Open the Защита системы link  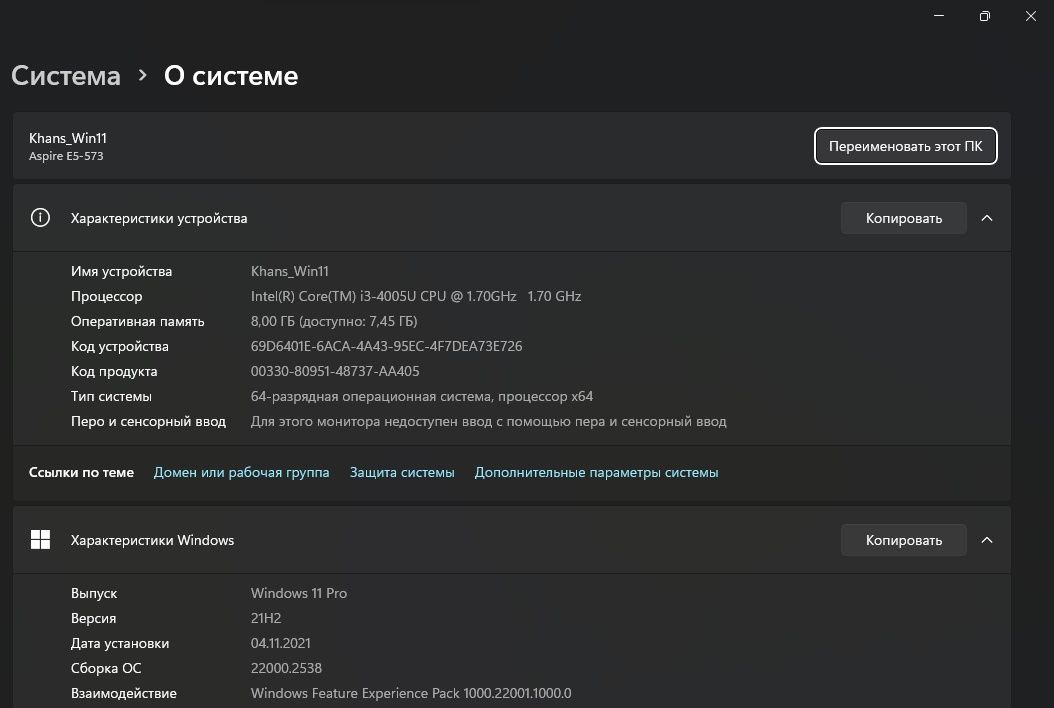(x=402, y=472)
